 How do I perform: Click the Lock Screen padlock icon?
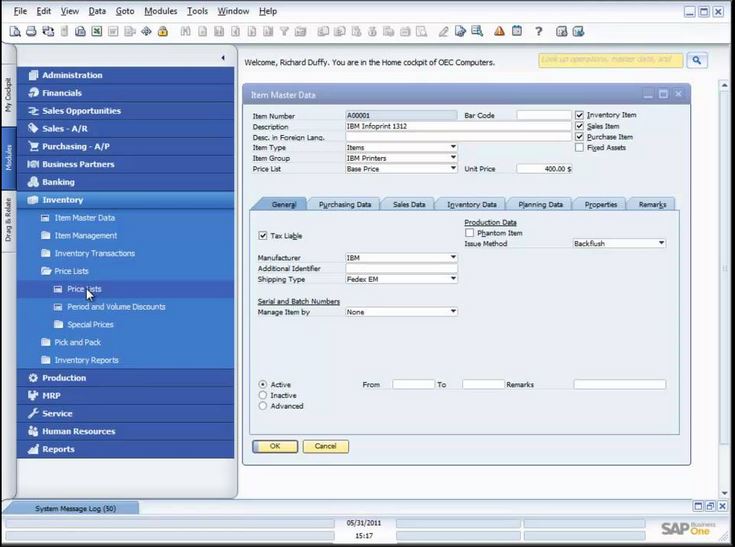(x=163, y=31)
